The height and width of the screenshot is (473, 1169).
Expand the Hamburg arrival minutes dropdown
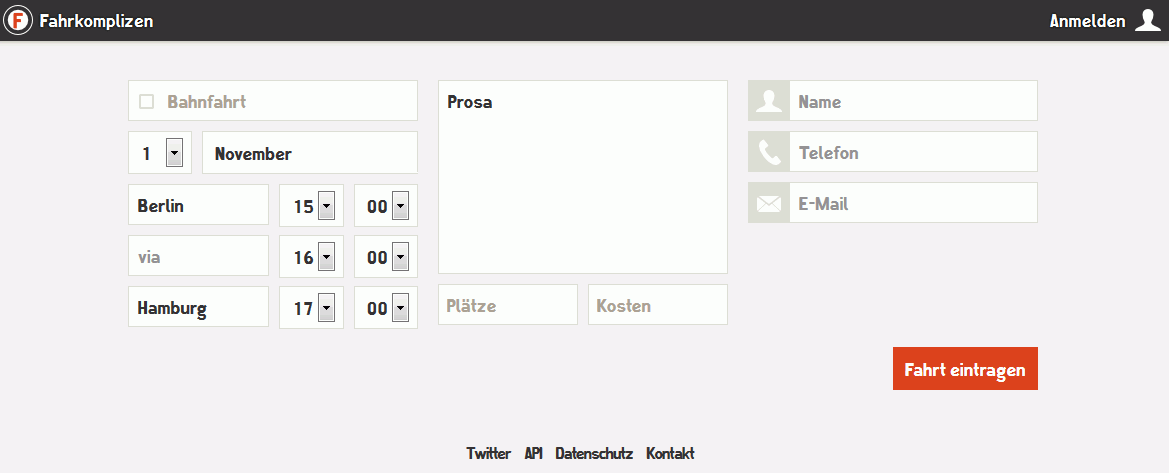[x=400, y=309]
